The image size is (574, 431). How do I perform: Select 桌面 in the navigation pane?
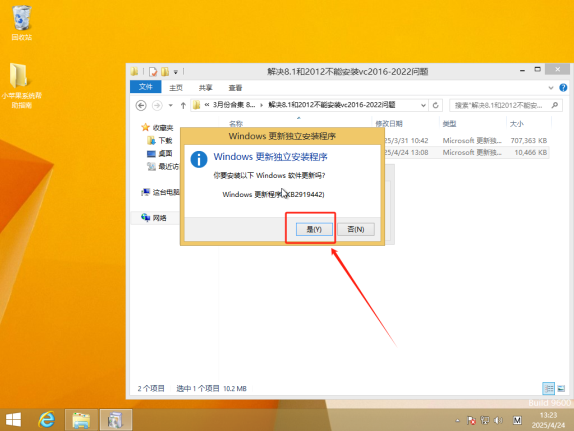click(159, 153)
